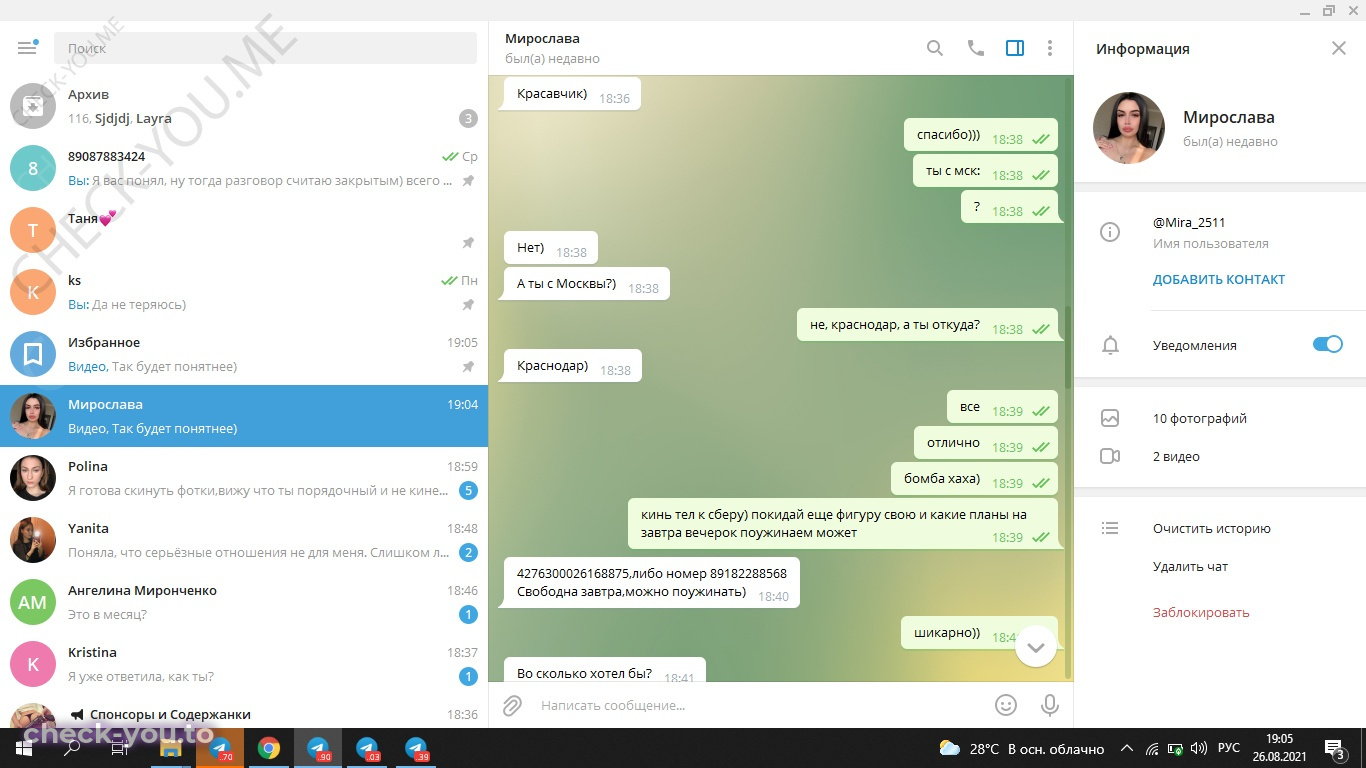Open the Архив folder

pos(244,106)
